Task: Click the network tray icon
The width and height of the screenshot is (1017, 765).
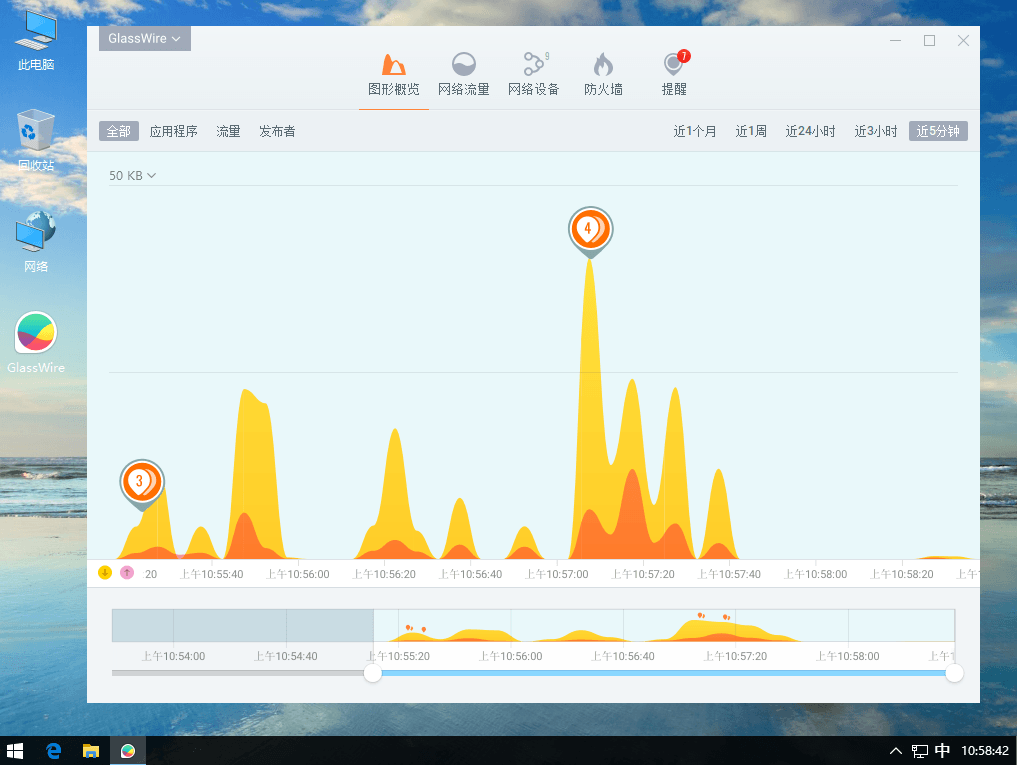Action: [x=920, y=751]
